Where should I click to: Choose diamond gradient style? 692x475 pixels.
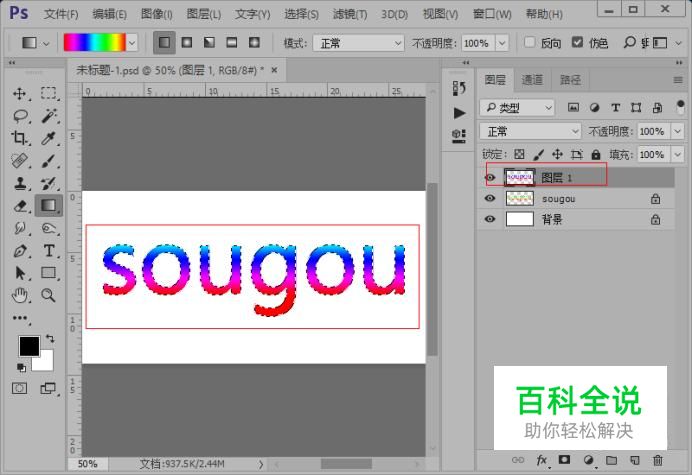click(x=254, y=43)
